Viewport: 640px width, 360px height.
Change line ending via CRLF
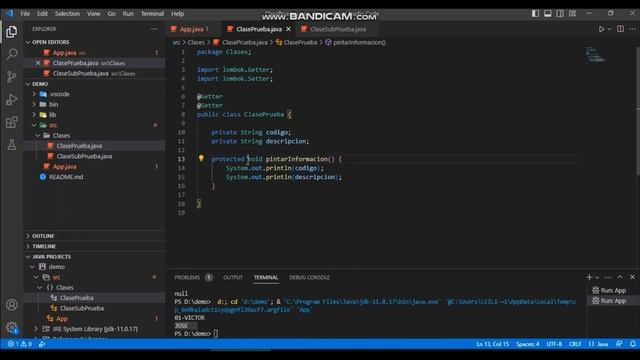tap(575, 344)
